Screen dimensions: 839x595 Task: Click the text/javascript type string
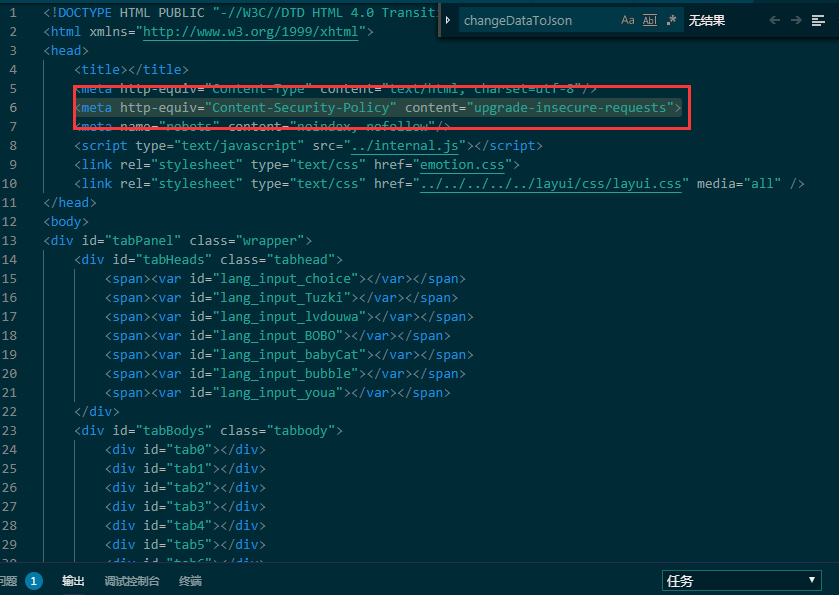[x=239, y=146]
